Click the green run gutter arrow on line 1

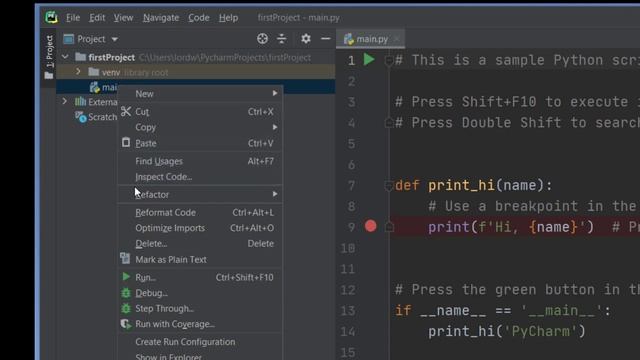click(x=369, y=60)
